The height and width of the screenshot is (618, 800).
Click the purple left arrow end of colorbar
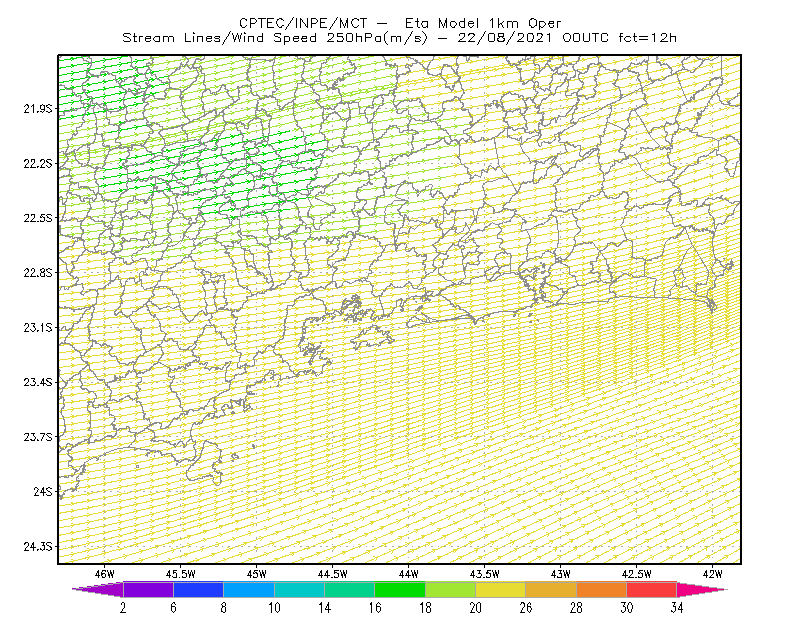(97, 589)
